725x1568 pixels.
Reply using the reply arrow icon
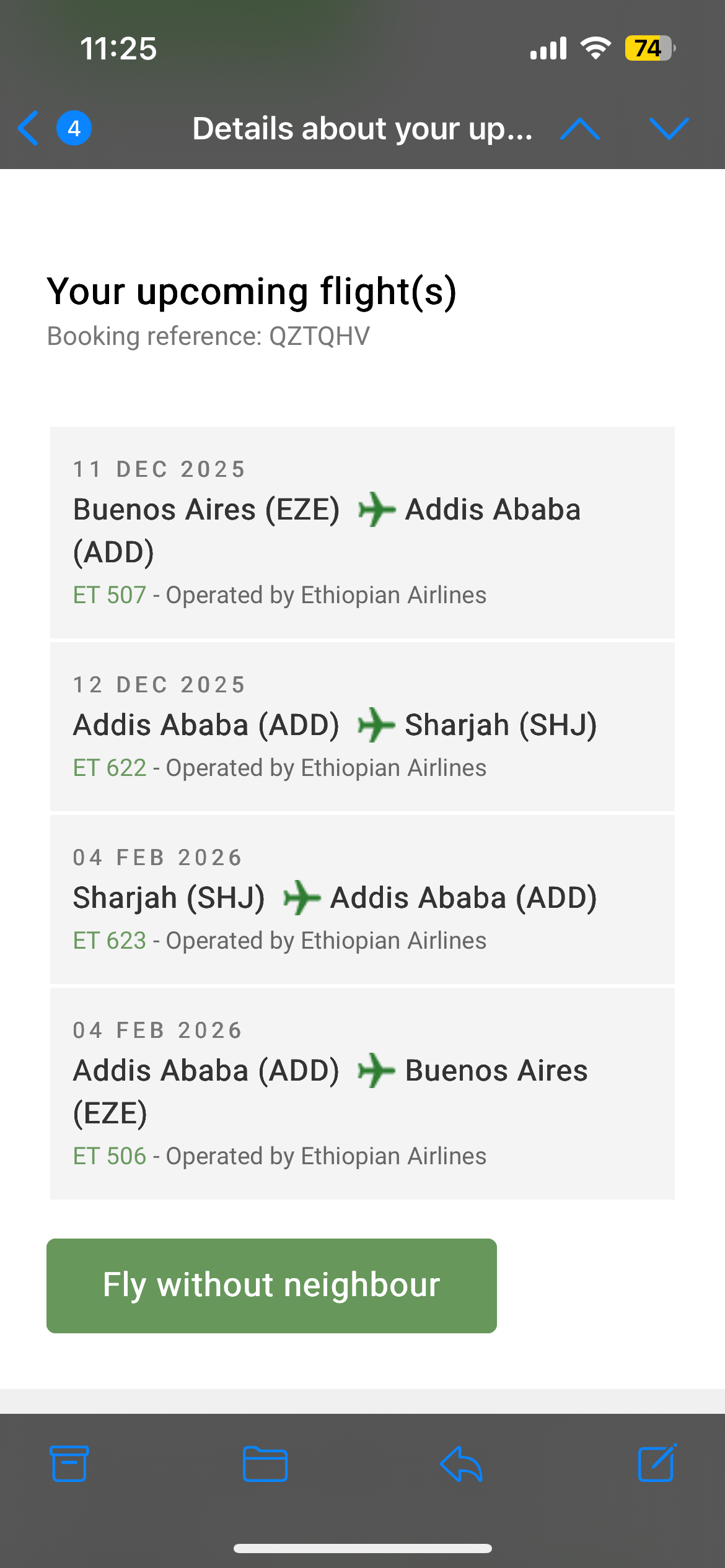[462, 1464]
